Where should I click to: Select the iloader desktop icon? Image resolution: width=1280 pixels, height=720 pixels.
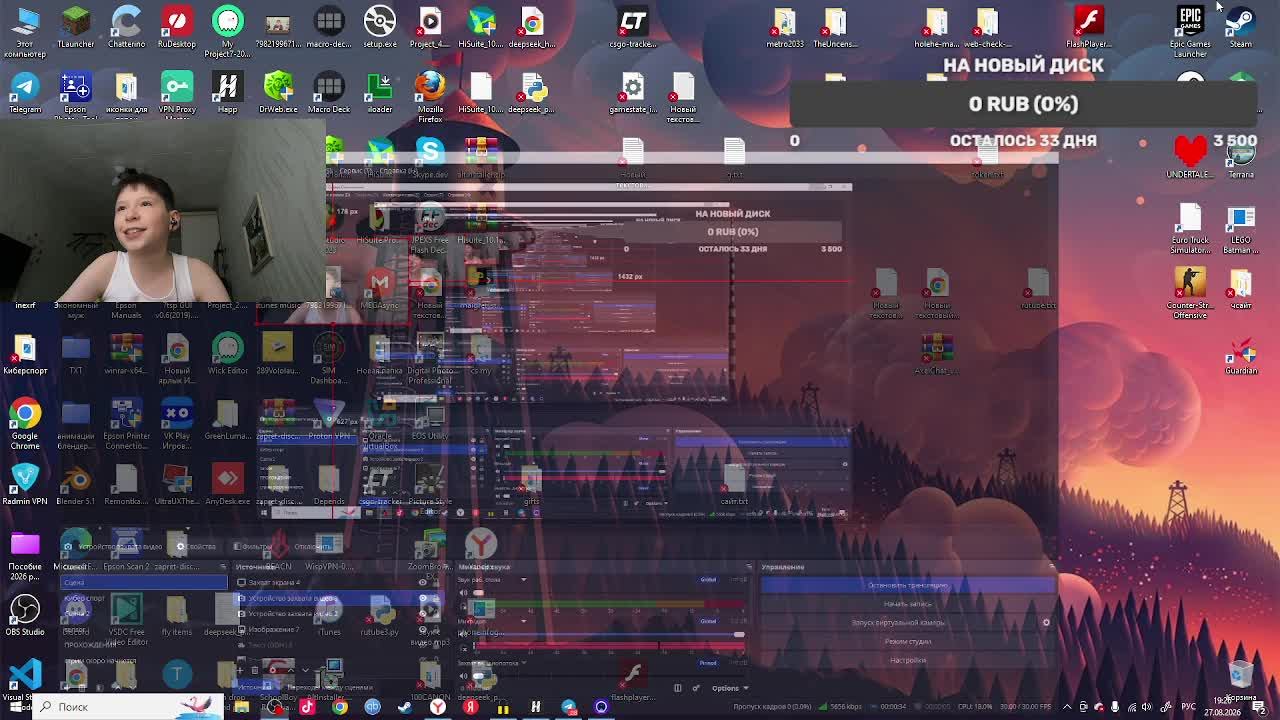coord(379,92)
